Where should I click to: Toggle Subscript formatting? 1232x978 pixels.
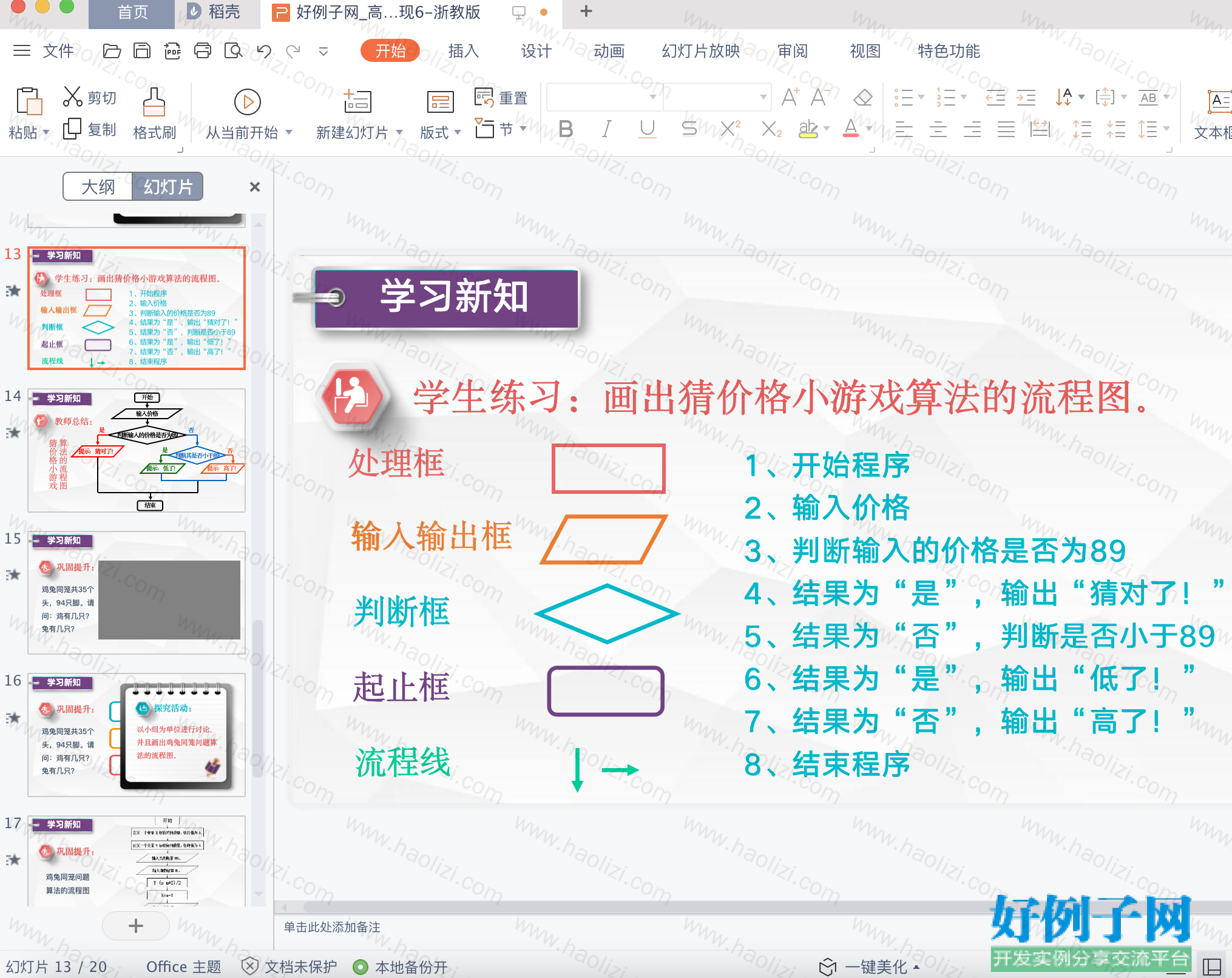tap(771, 129)
